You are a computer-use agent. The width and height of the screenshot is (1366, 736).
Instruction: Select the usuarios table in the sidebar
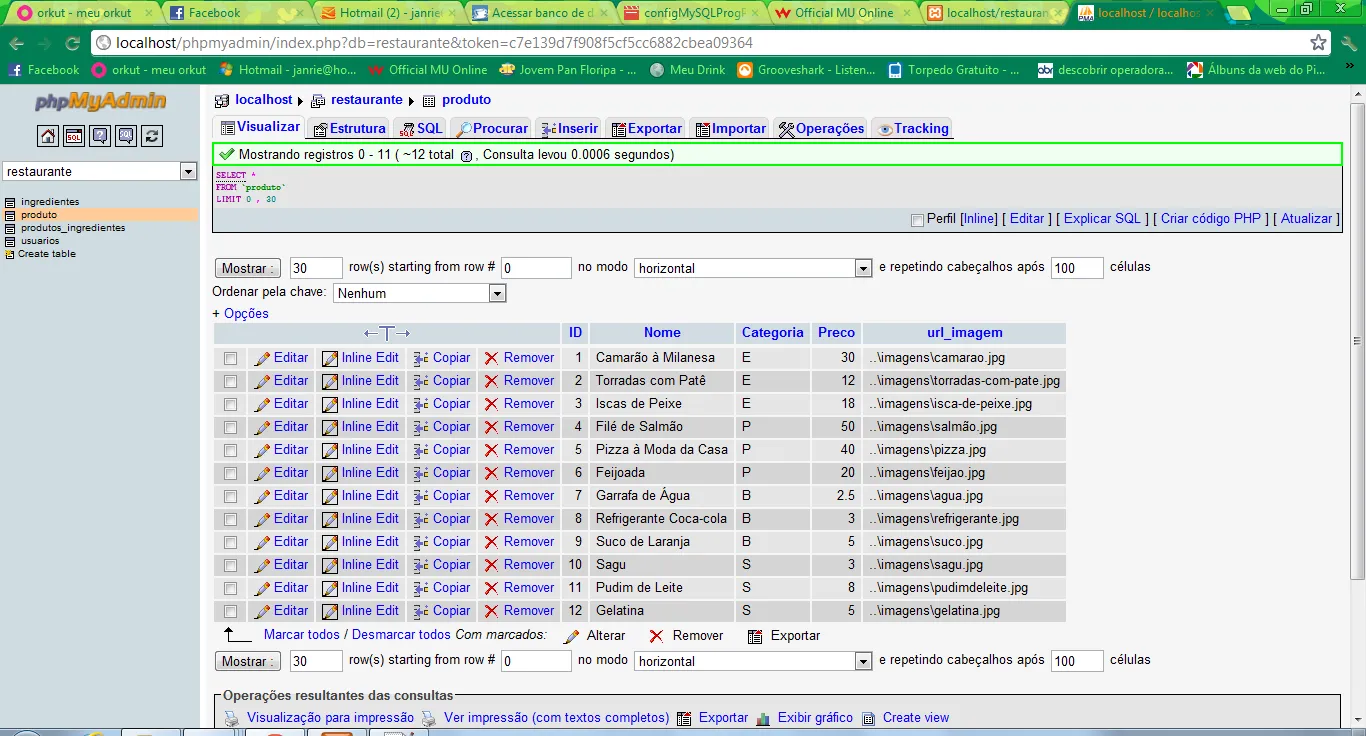coord(39,241)
